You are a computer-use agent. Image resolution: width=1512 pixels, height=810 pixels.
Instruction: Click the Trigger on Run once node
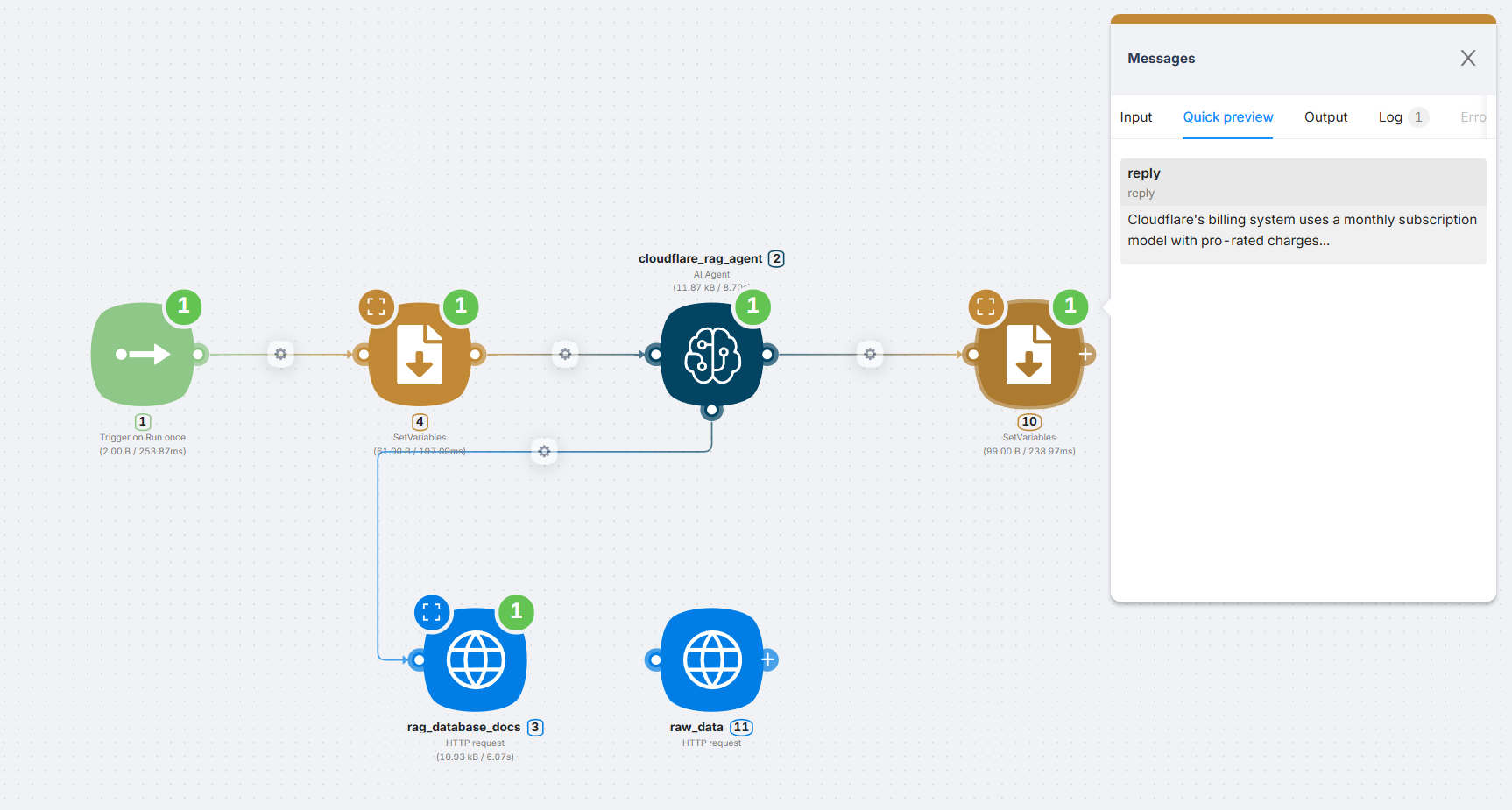point(143,355)
